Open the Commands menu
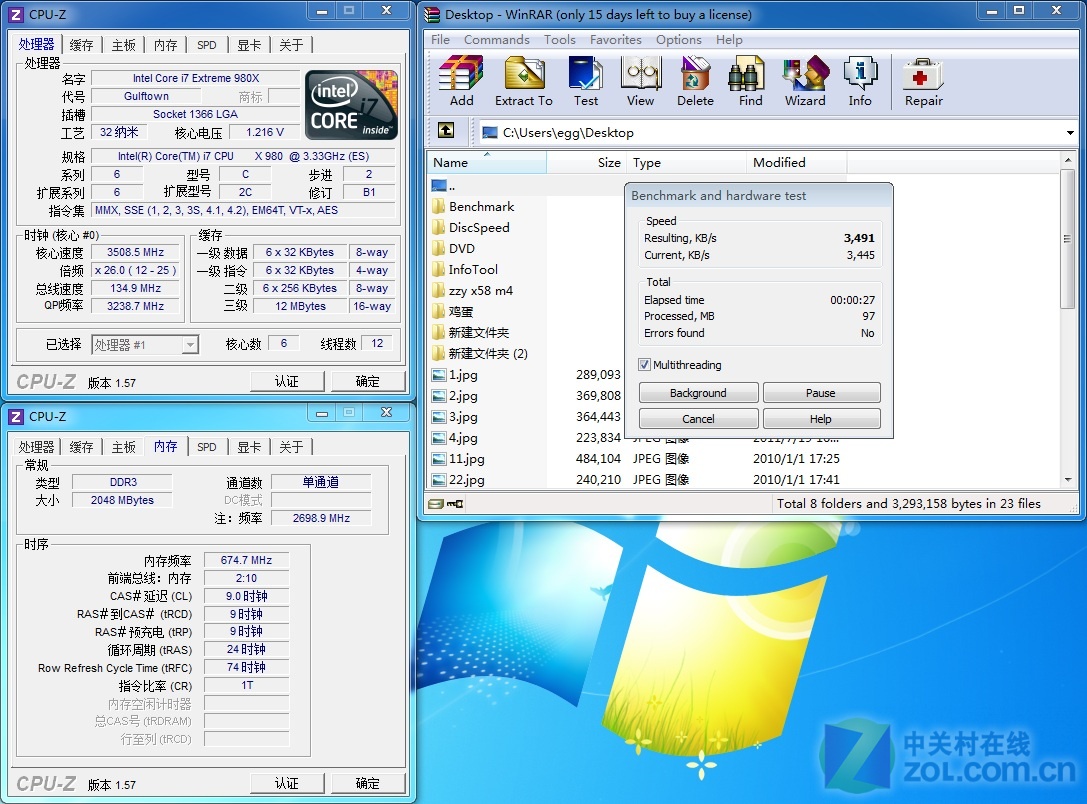Screen dimensions: 1087x804 [x=496, y=40]
